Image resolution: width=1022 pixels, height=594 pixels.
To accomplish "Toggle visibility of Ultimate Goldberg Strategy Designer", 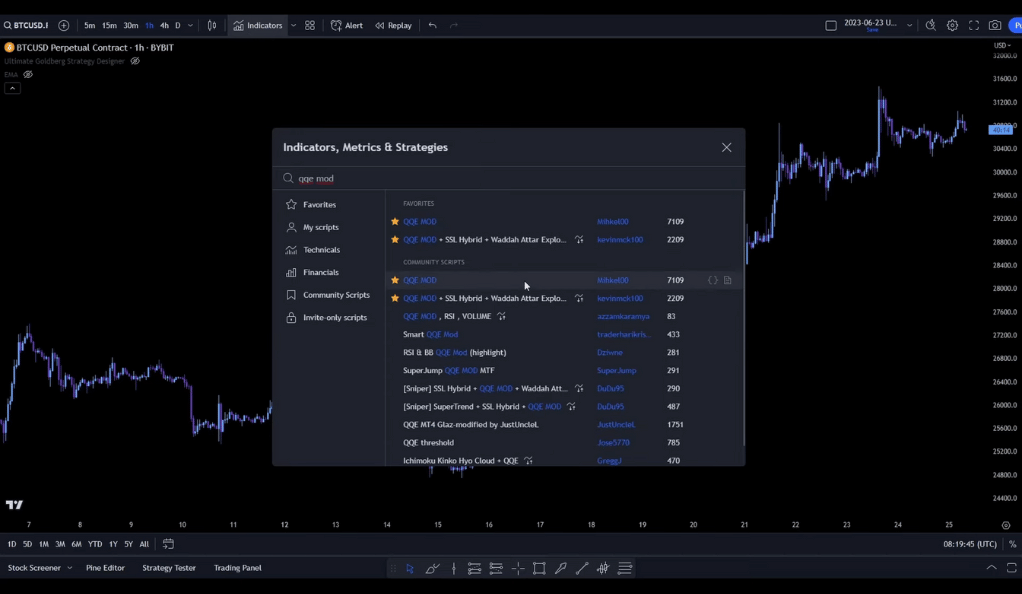I will [135, 61].
